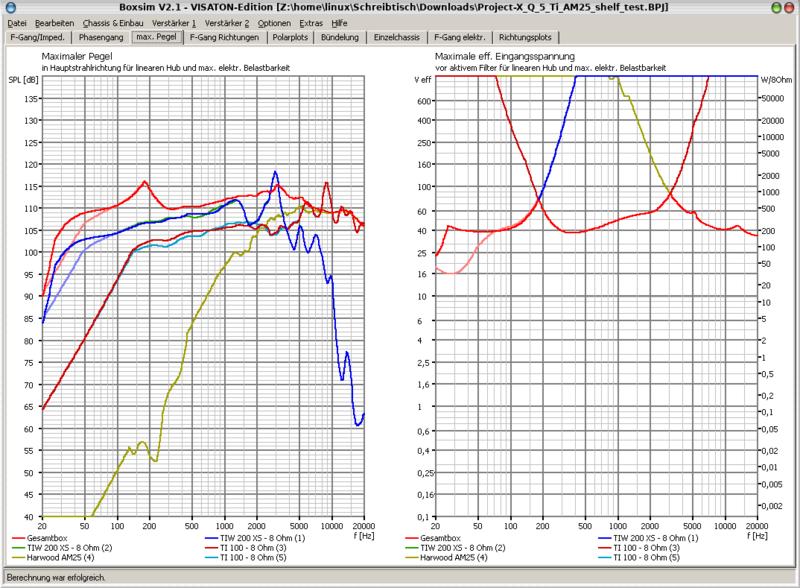Click the Maximale eff. Eingangsspannung title
The height and width of the screenshot is (588, 800).
coord(505,56)
